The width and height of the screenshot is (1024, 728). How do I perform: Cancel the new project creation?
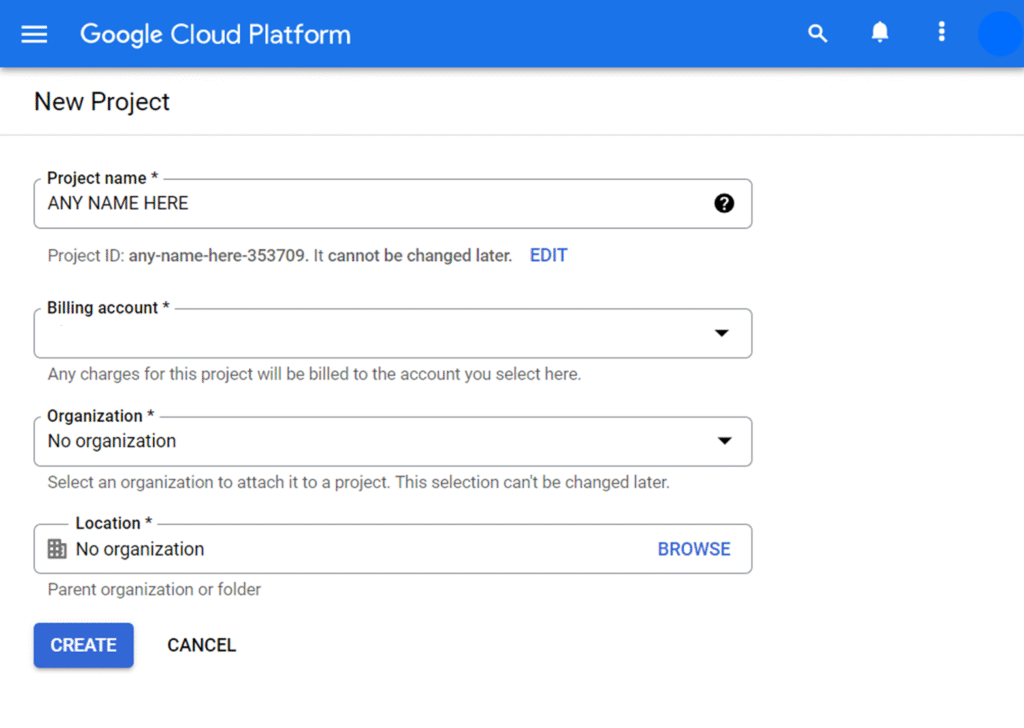click(201, 645)
